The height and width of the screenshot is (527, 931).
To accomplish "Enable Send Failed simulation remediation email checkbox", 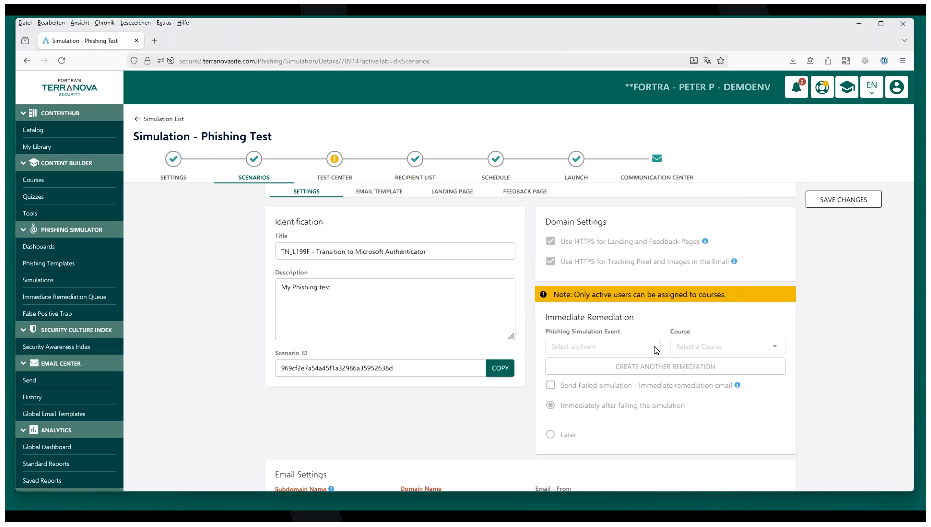I will [550, 385].
